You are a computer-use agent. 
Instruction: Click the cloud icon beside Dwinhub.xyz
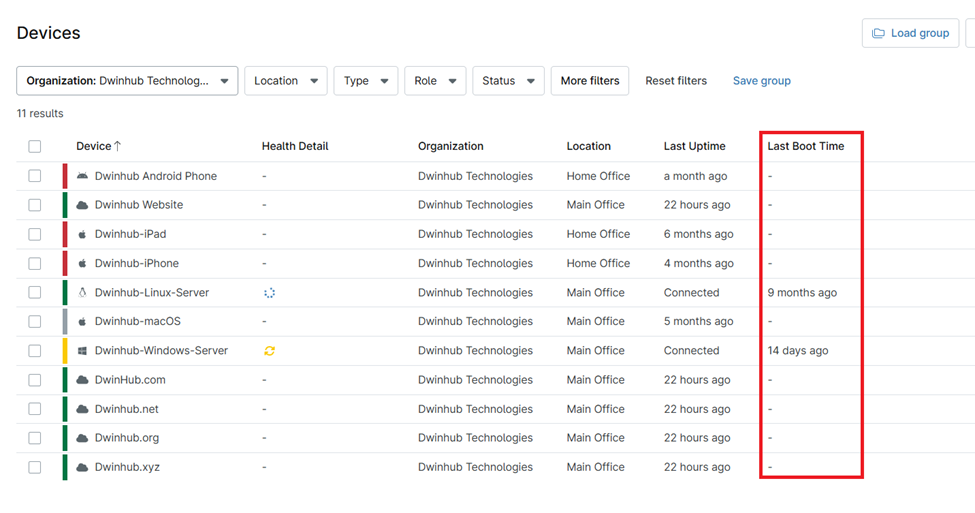pos(82,467)
